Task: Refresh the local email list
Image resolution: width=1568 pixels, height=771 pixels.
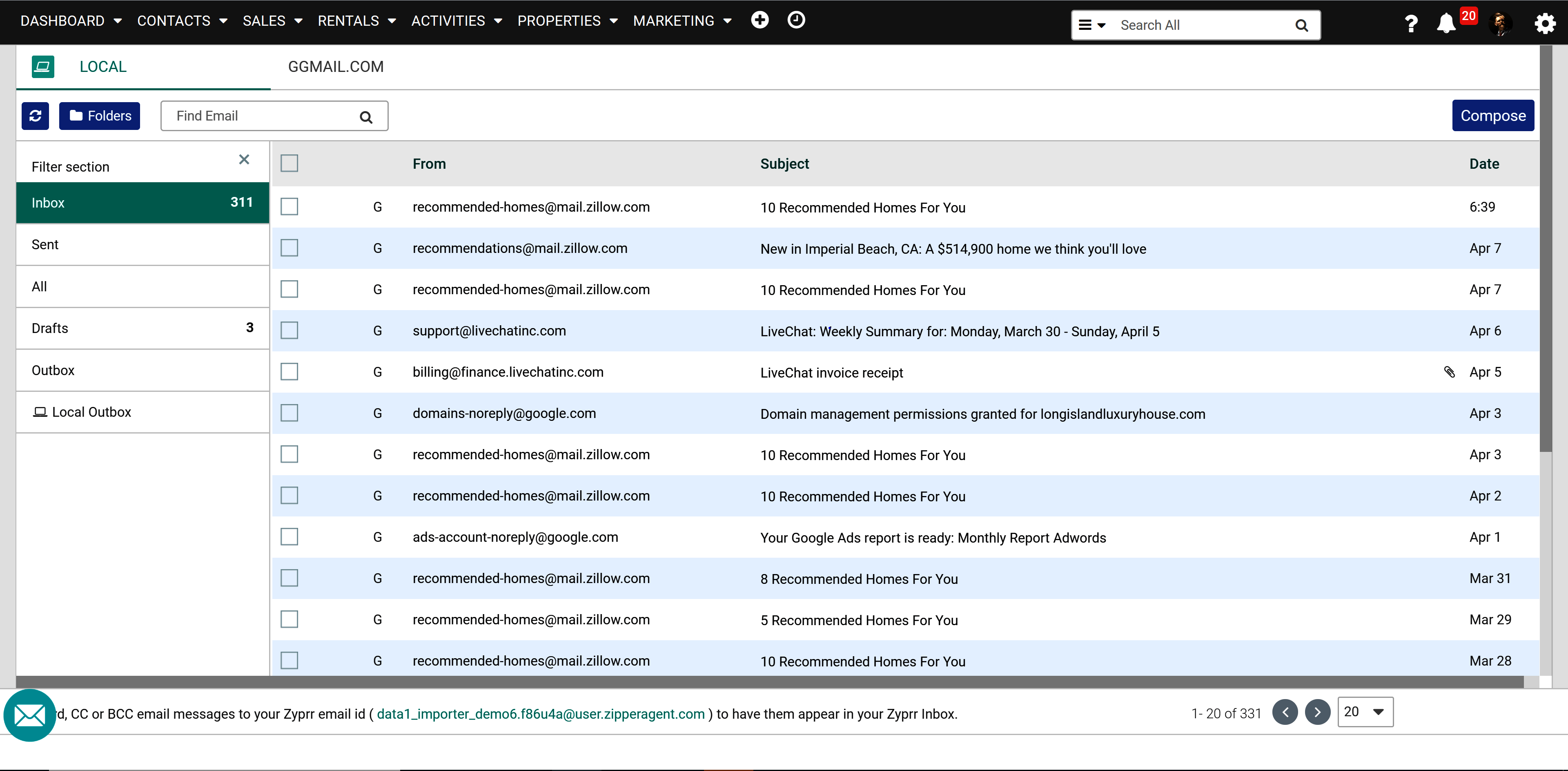Action: point(35,116)
